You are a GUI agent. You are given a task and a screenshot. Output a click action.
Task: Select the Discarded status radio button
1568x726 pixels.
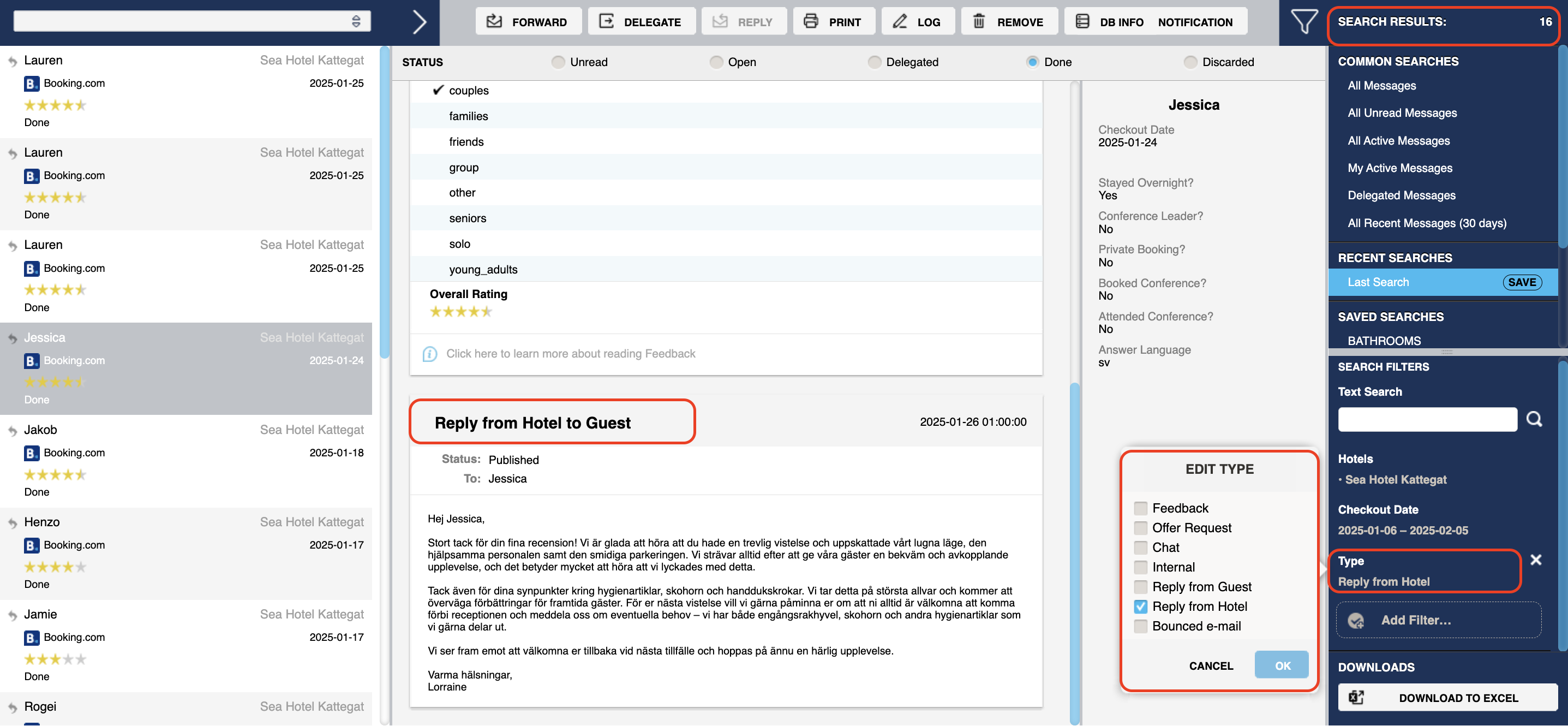coord(1190,62)
